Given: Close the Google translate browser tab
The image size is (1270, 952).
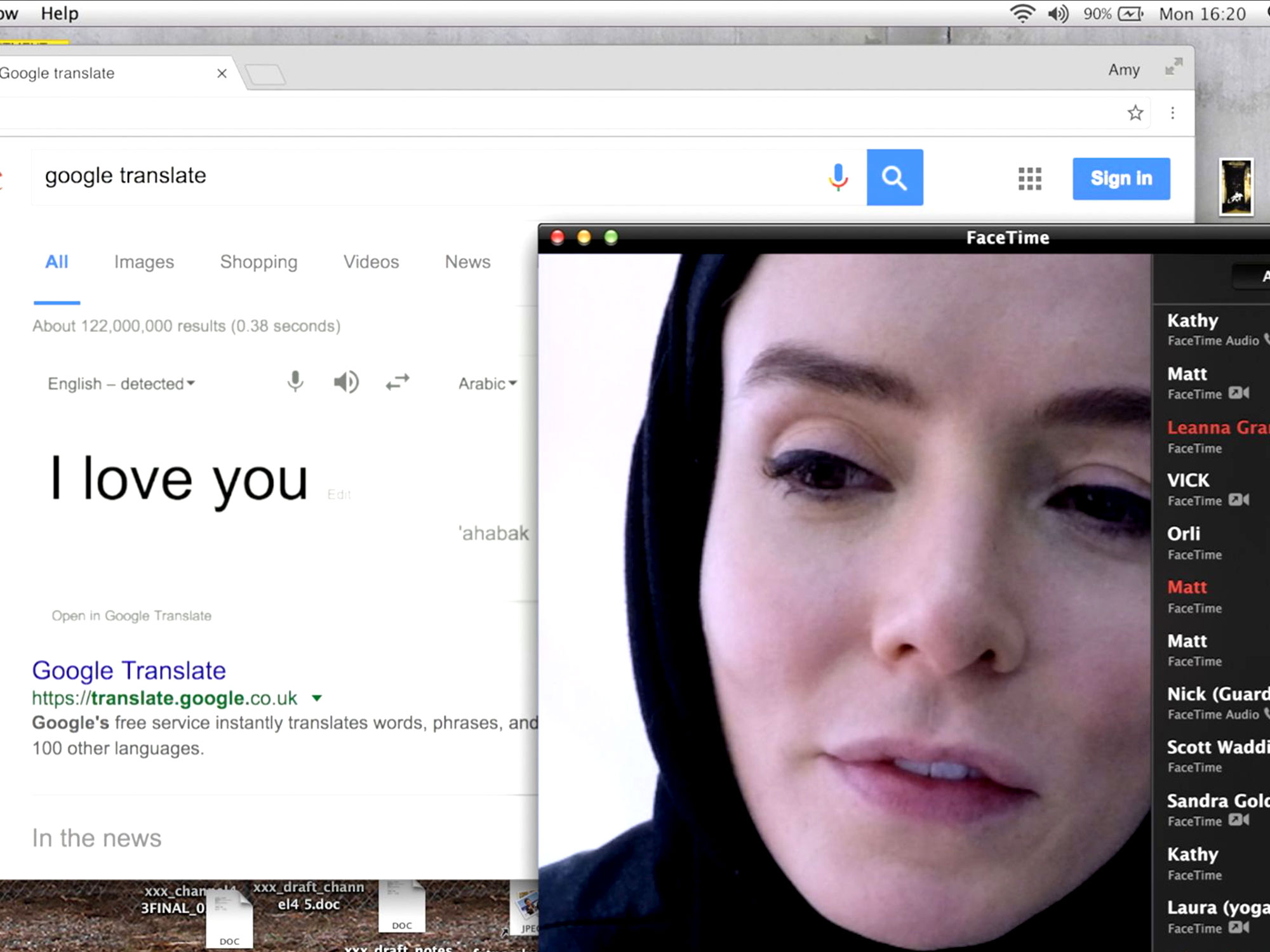Looking at the screenshot, I should click(x=222, y=74).
